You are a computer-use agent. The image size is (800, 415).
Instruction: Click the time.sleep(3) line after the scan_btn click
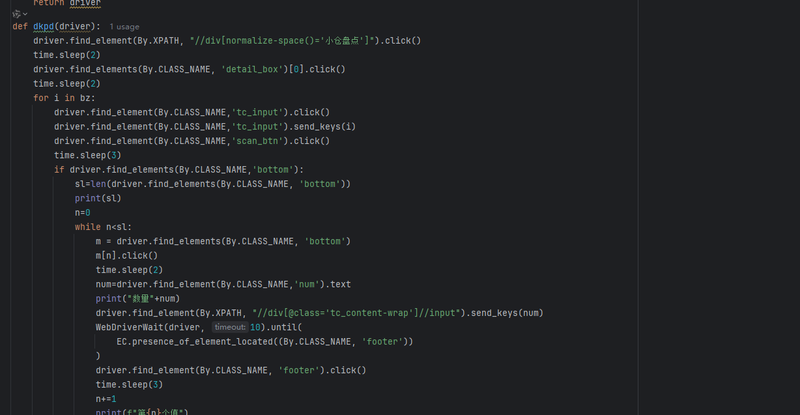(88, 155)
